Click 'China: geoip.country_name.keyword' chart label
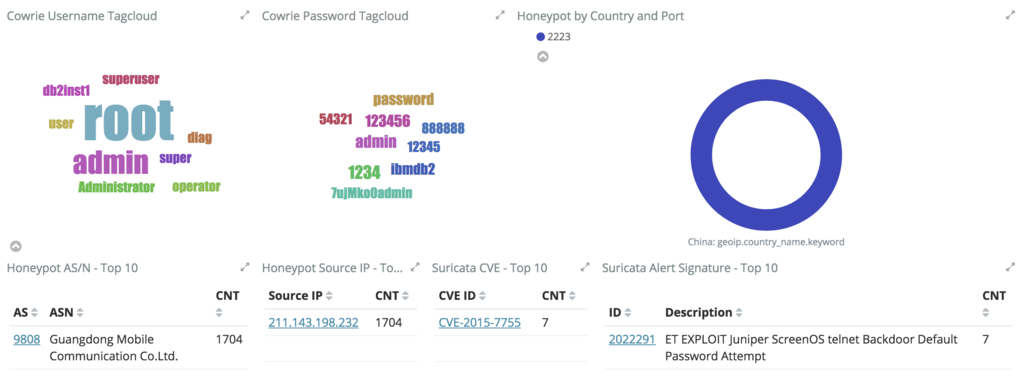 tap(766, 242)
